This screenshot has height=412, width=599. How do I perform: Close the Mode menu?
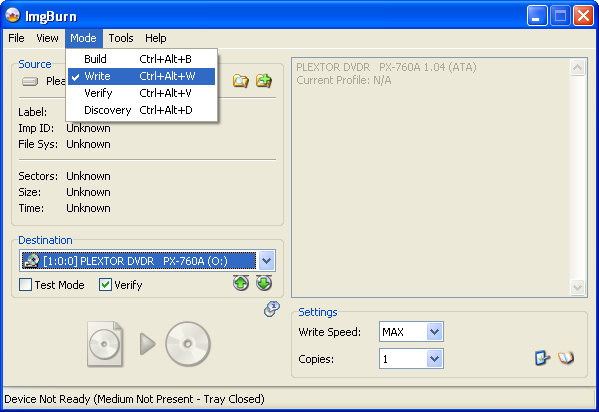[x=83, y=38]
